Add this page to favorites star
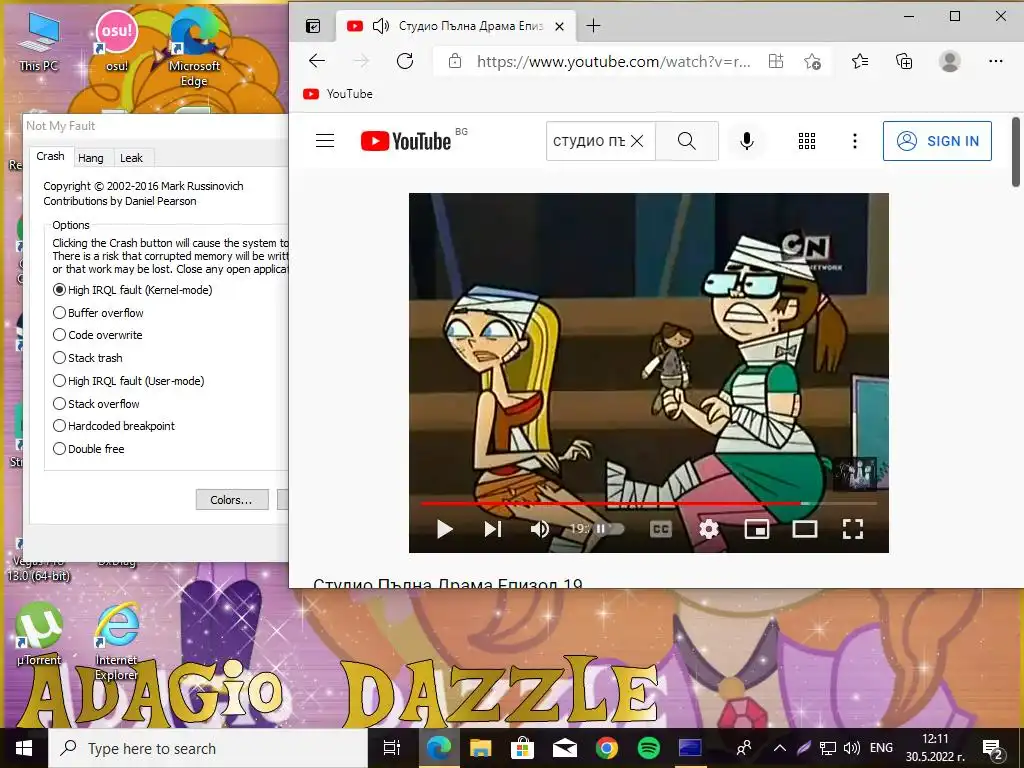 (812, 61)
